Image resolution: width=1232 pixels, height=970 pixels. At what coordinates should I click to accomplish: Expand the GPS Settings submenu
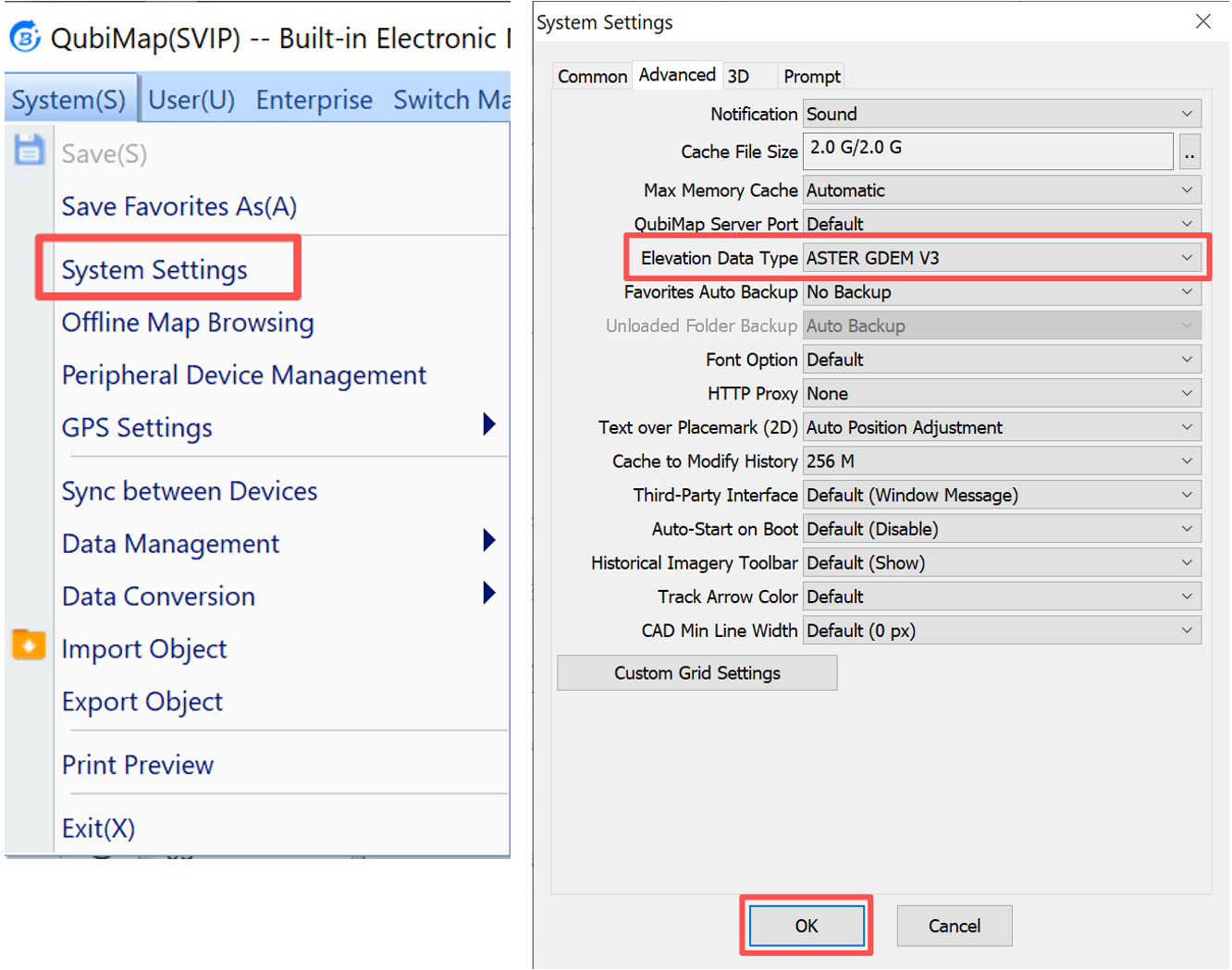[277, 427]
